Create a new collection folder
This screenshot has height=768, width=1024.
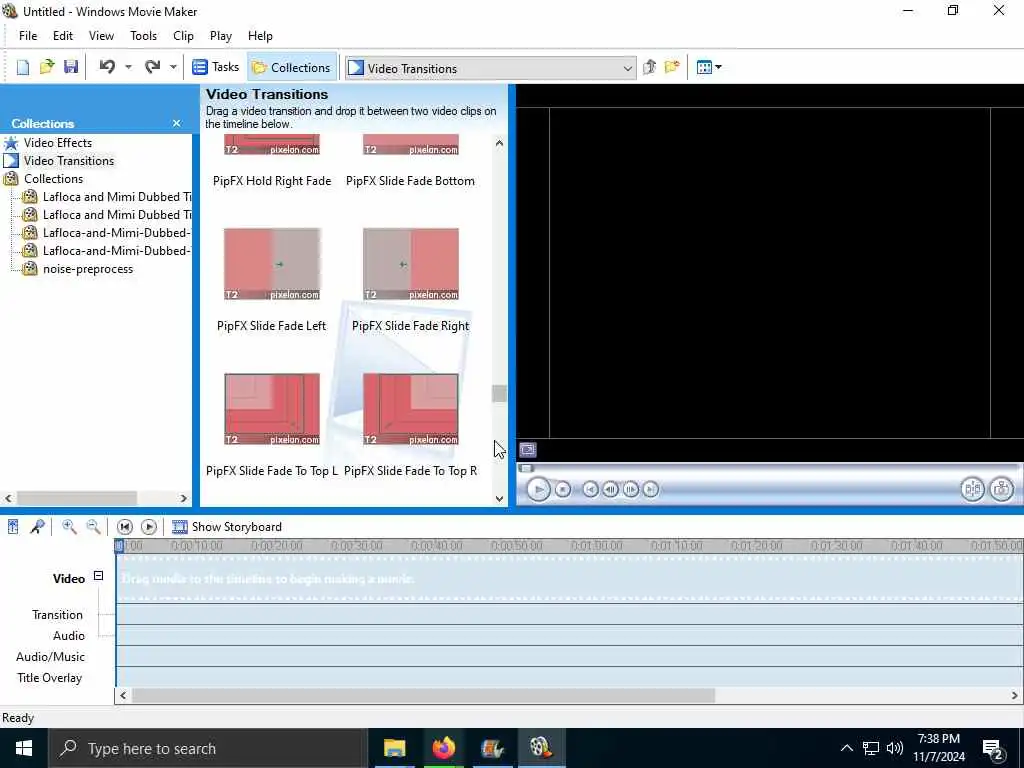coord(672,67)
